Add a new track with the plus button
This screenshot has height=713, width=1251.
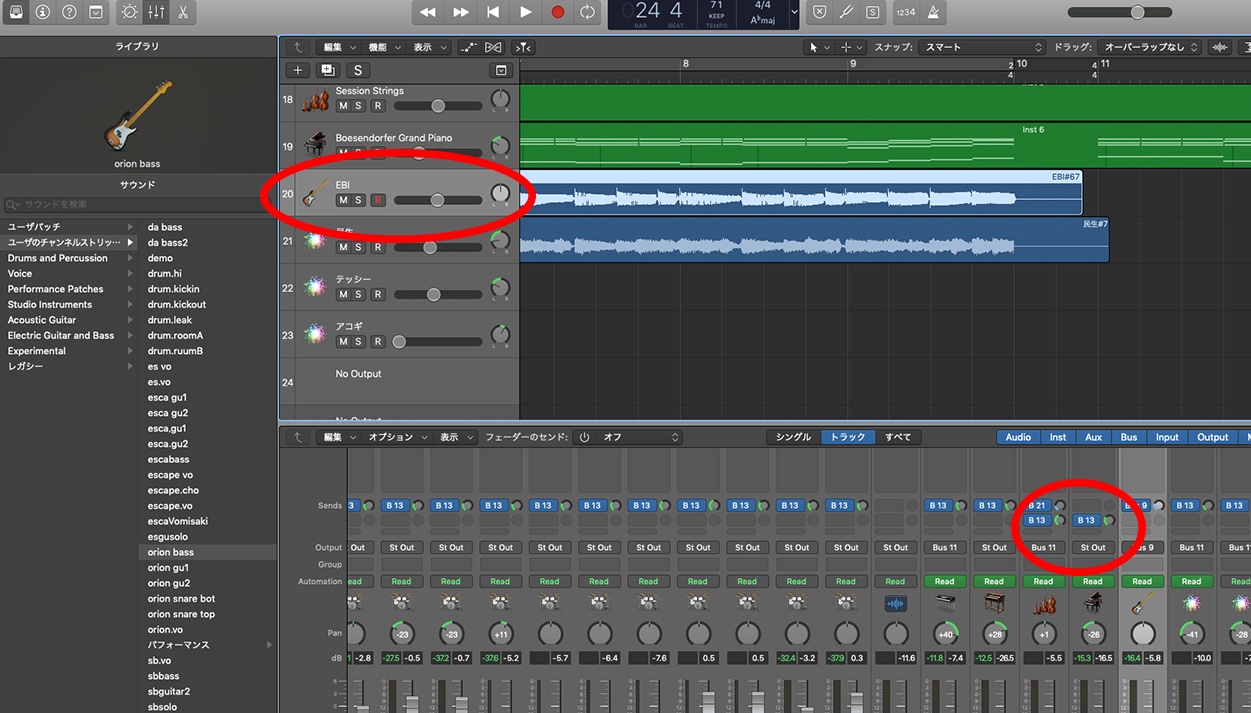coord(297,70)
